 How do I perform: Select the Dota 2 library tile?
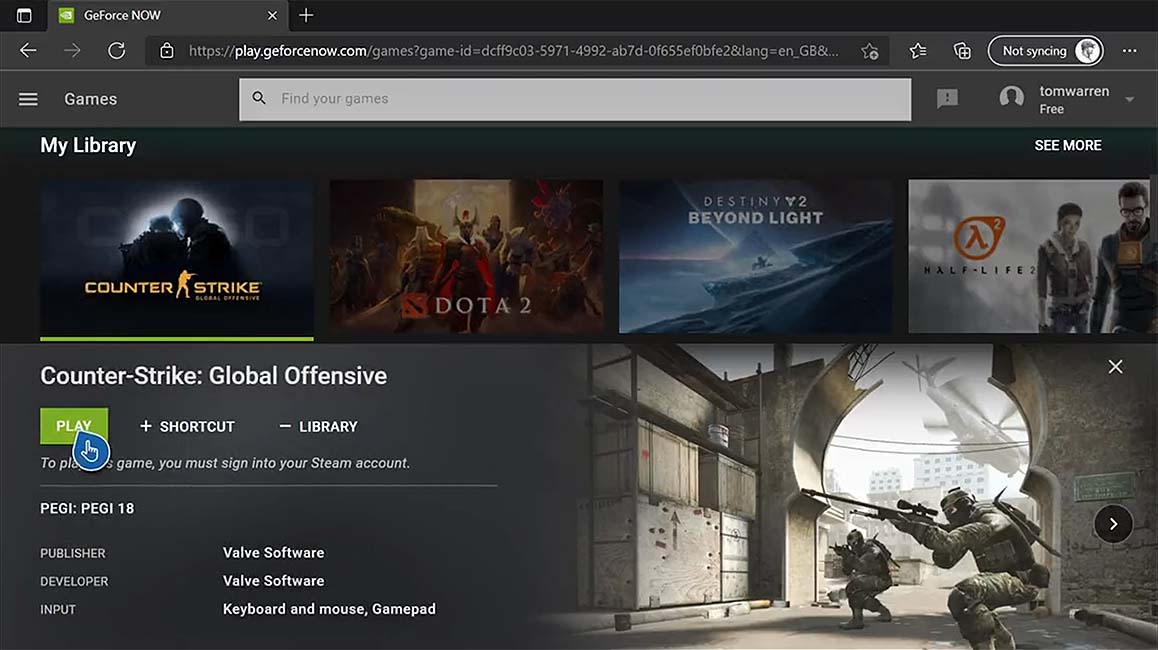coord(466,256)
